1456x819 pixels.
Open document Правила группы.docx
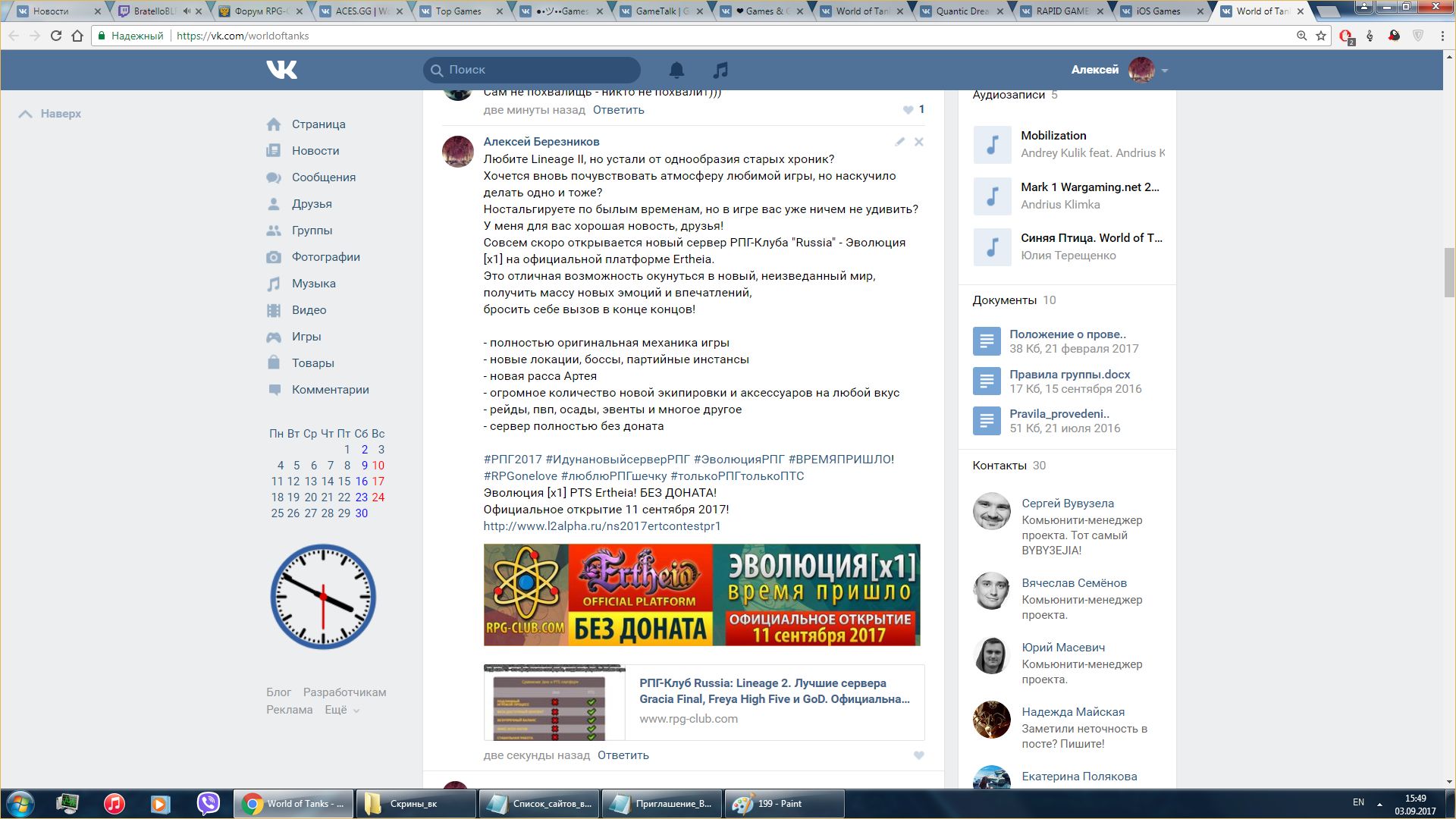coord(1070,375)
